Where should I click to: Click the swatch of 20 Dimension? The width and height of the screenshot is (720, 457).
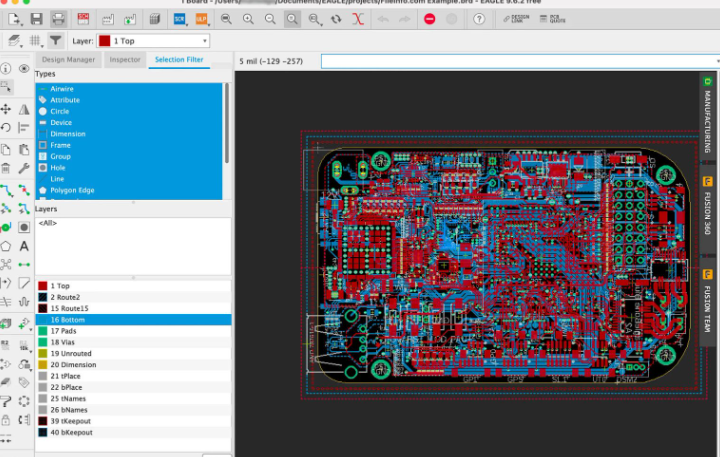[43, 365]
